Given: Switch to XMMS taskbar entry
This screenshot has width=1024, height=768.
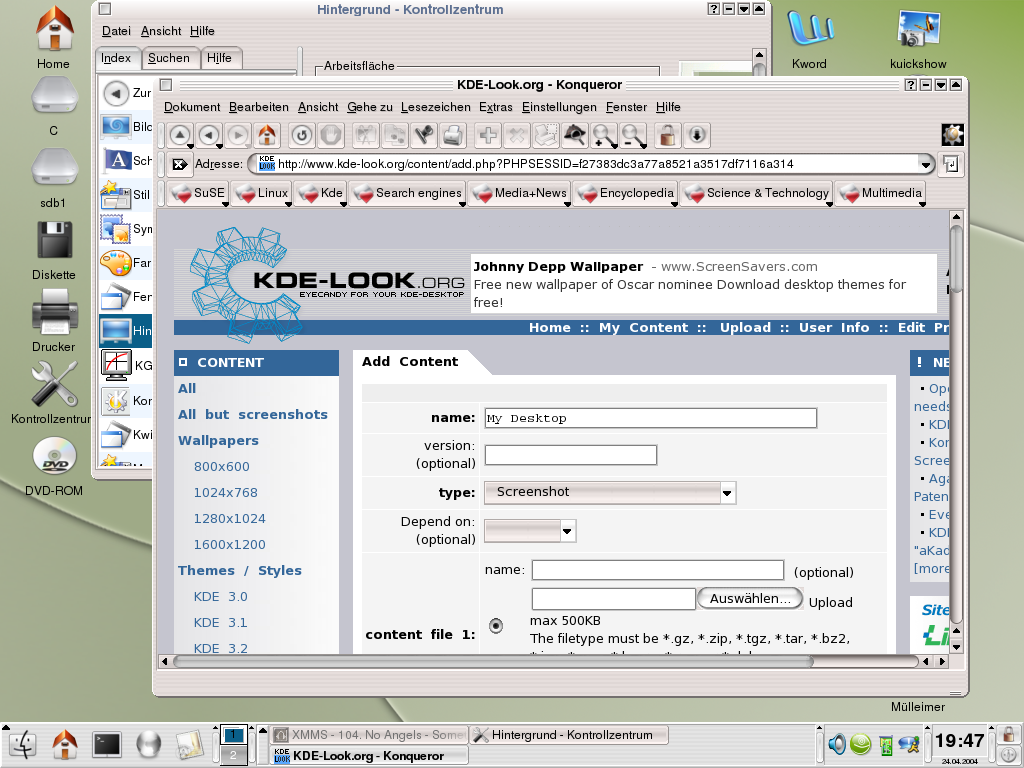Looking at the screenshot, I should pyautogui.click(x=369, y=735).
